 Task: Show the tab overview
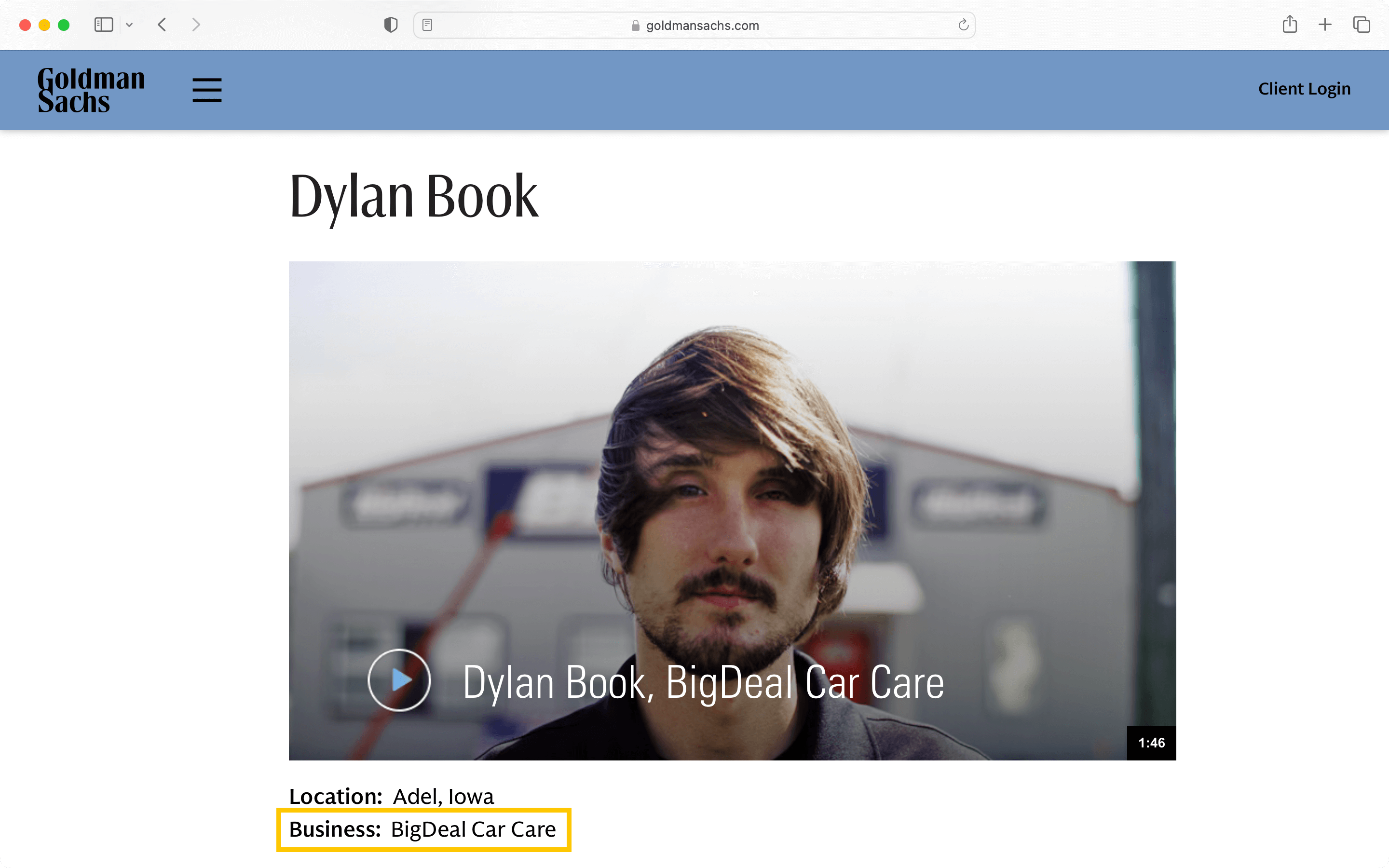1362,25
